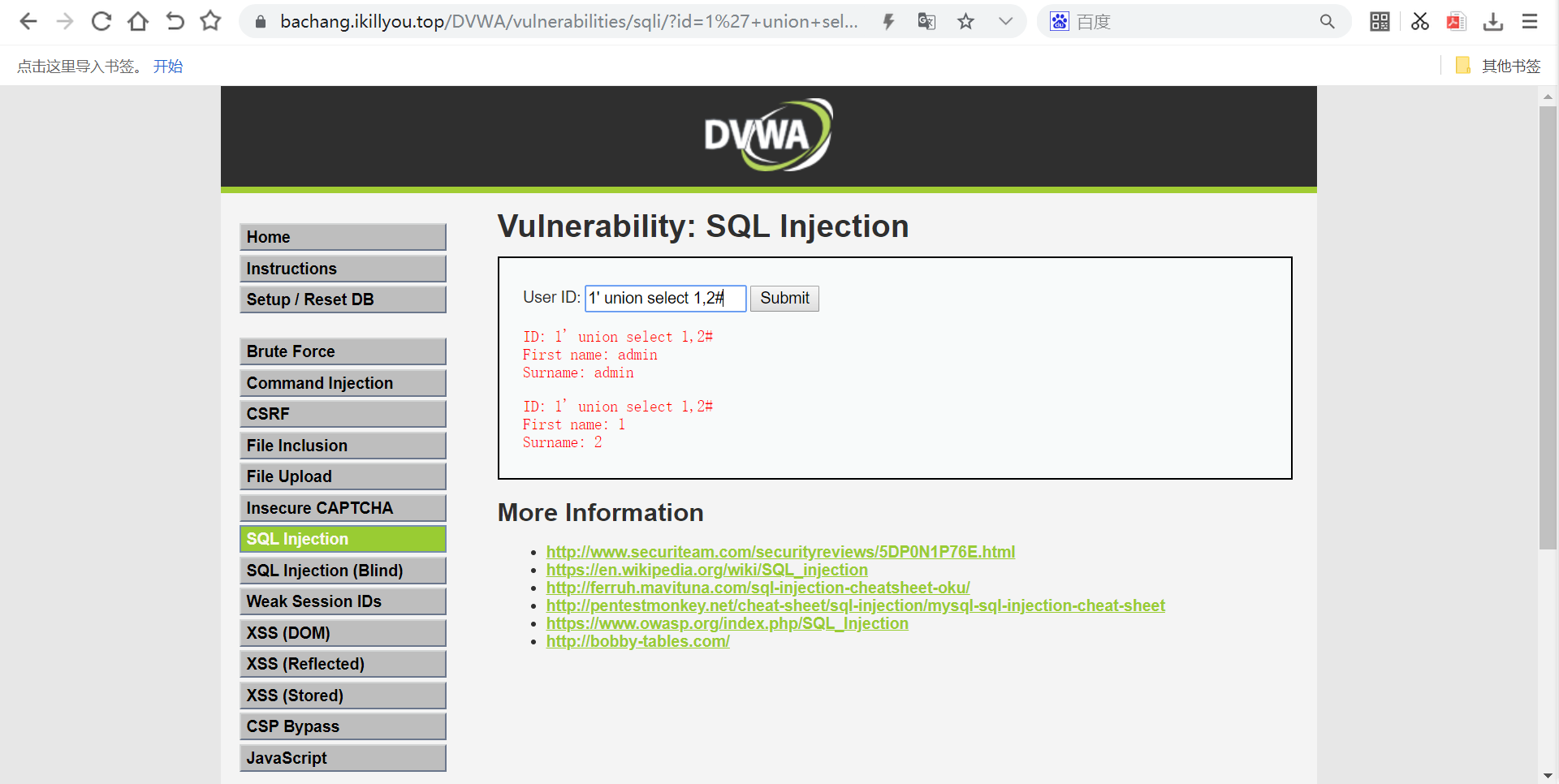
Task: Open the Wikipedia SQL_injection link
Action: pyautogui.click(x=707, y=570)
